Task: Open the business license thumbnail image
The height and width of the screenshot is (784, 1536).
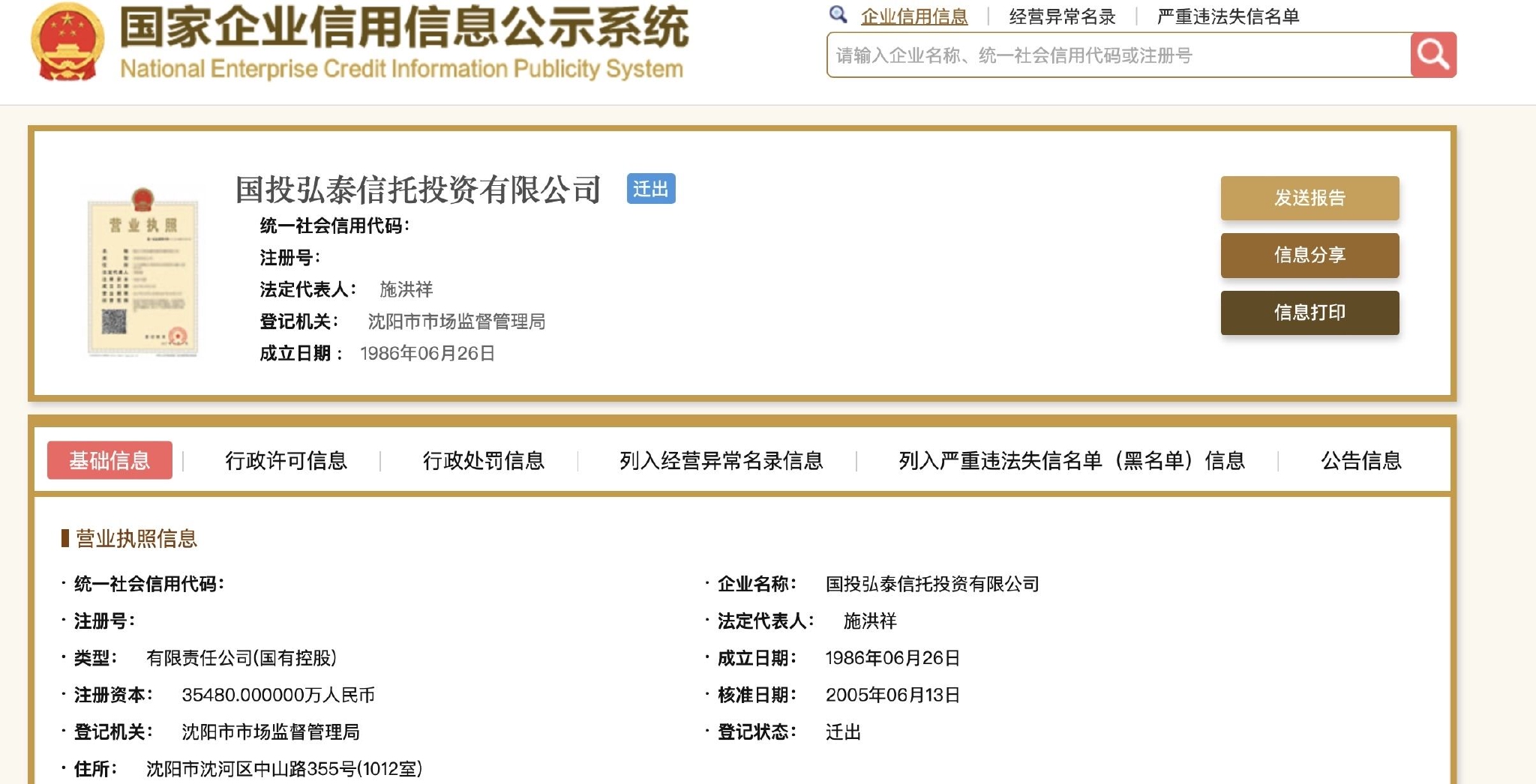Action: click(142, 272)
